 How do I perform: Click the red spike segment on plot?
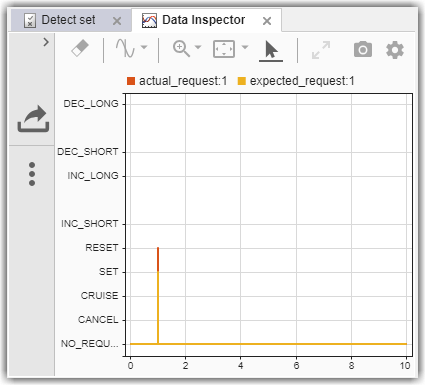point(158,259)
